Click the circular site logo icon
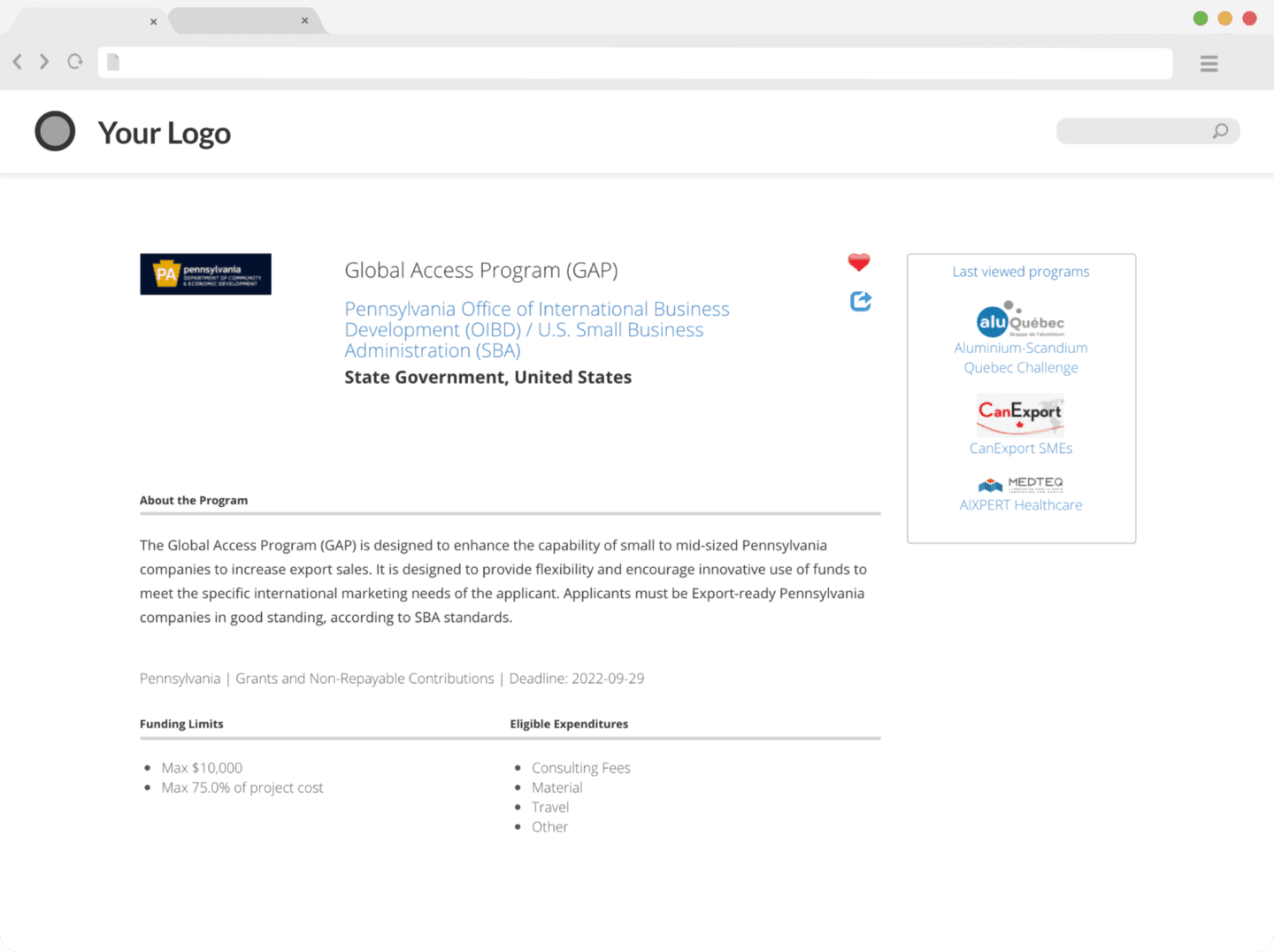Image resolution: width=1274 pixels, height=952 pixels. pos(55,132)
